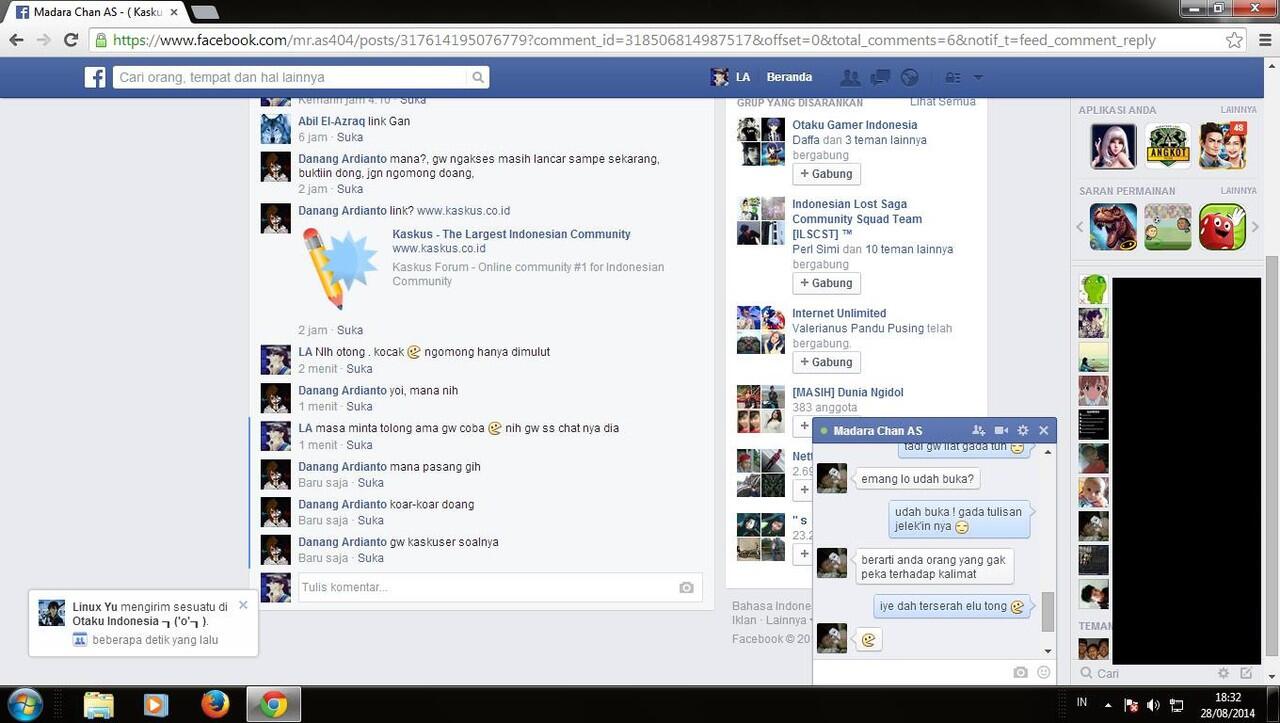Open soccer heads game suggestion
This screenshot has height=723, width=1280.
pyautogui.click(x=1168, y=227)
